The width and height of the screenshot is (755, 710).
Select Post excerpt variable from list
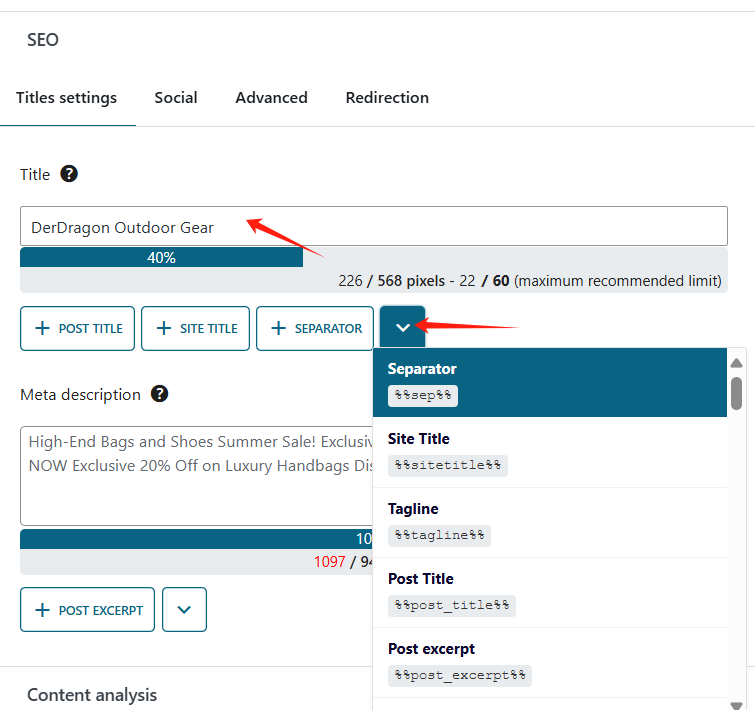[549, 662]
